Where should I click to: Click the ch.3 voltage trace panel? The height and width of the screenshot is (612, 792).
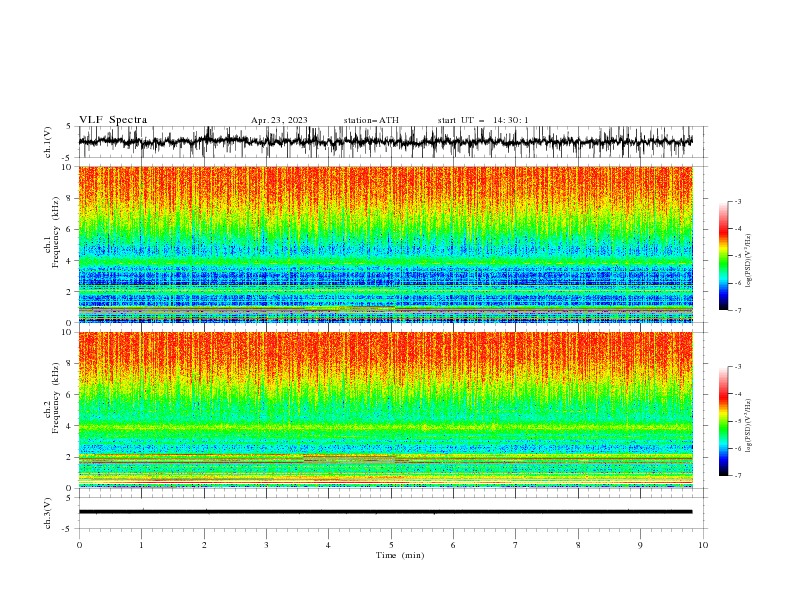click(392, 513)
